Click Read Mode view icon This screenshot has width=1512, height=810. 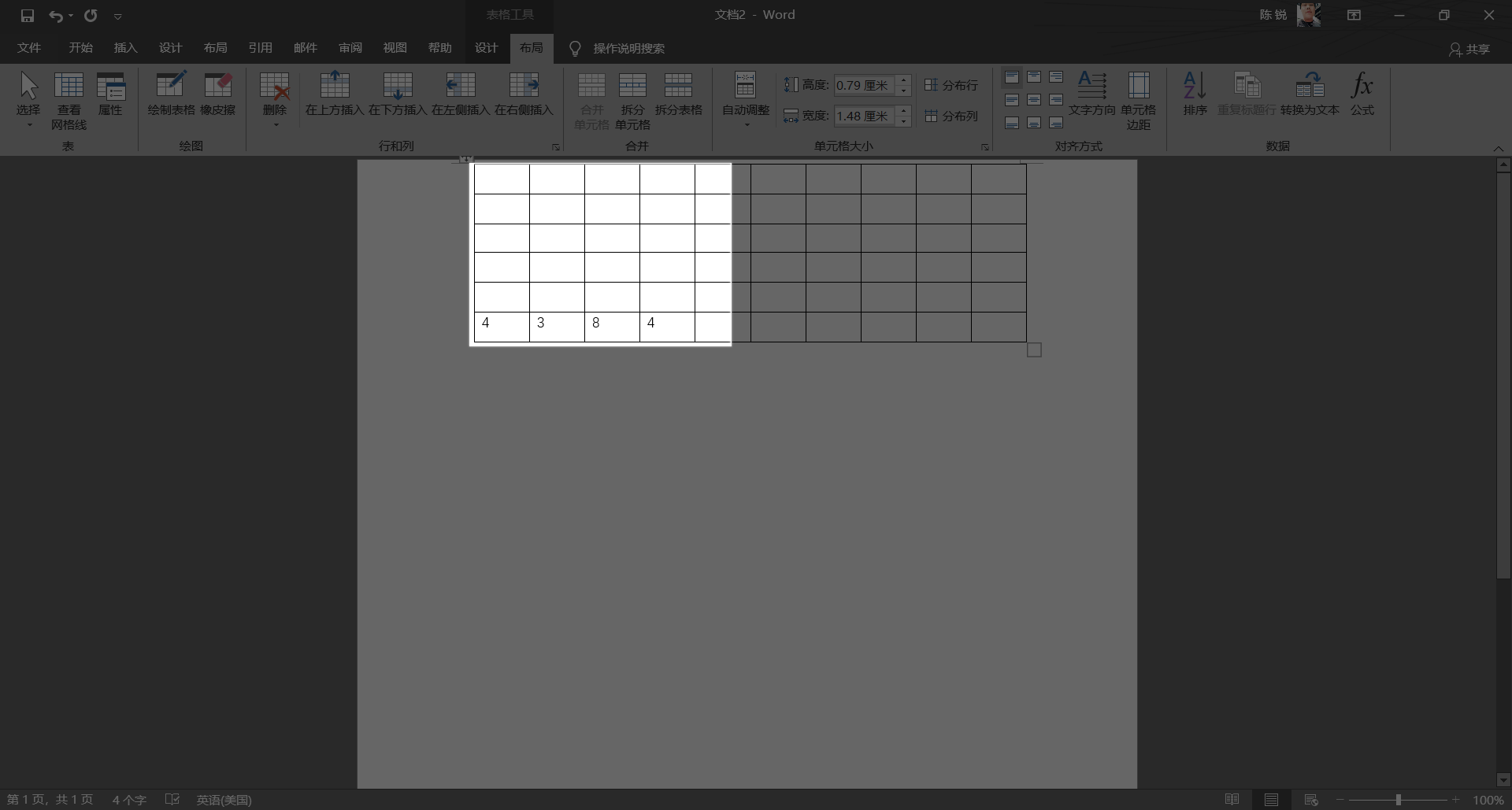pos(1232,800)
